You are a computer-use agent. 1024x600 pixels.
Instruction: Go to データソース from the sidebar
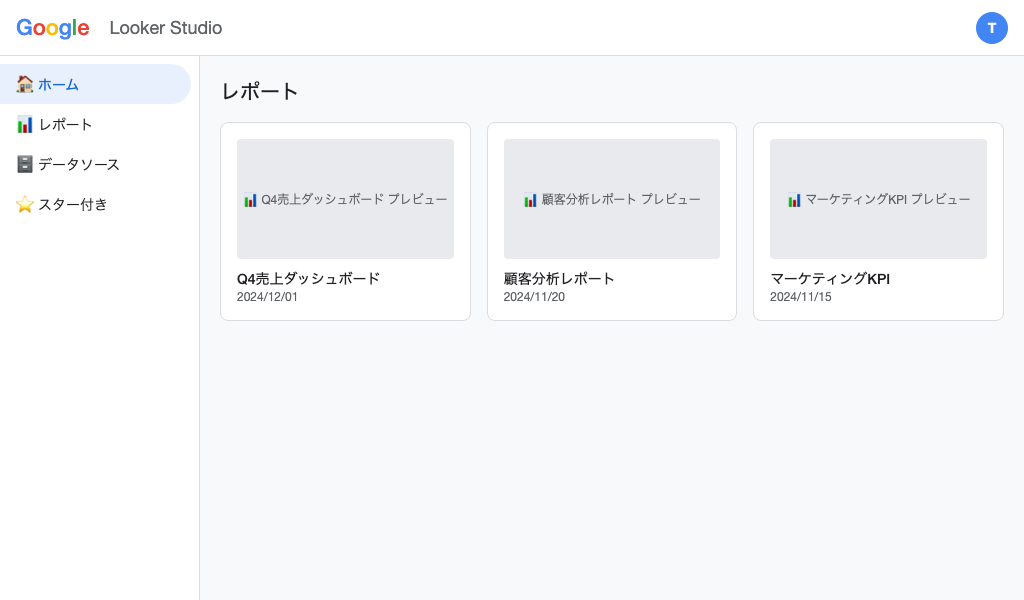click(x=79, y=164)
